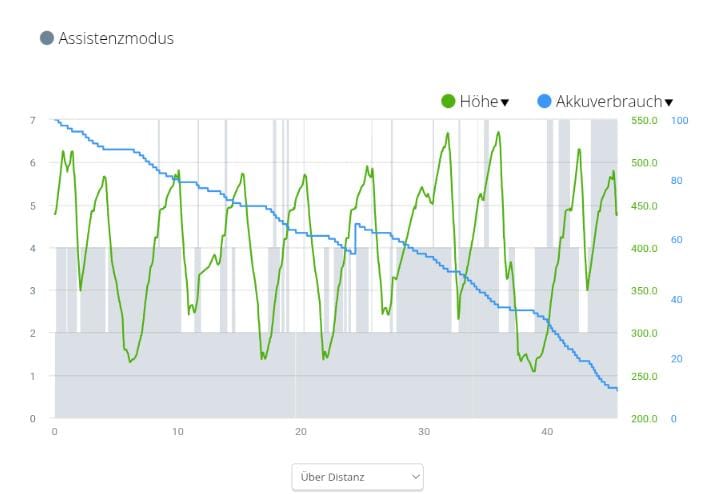719x494 pixels.
Task: Click the green Höhe legend circle
Action: (x=449, y=101)
